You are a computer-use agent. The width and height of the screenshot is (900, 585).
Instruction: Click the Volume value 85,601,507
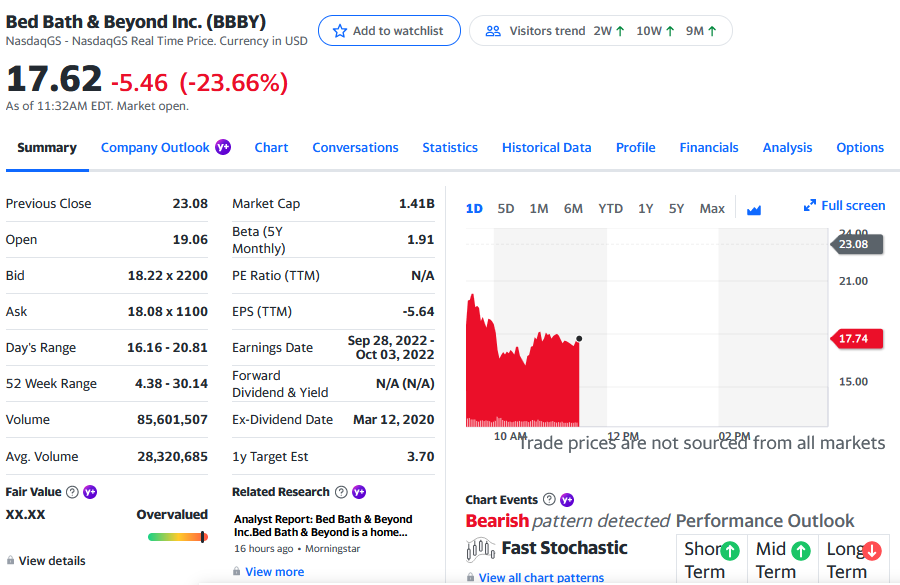pos(172,420)
